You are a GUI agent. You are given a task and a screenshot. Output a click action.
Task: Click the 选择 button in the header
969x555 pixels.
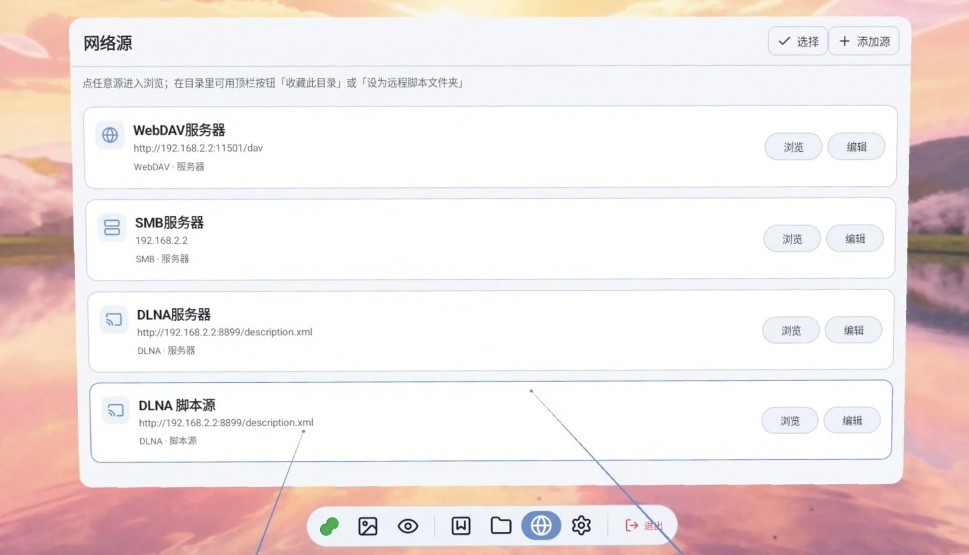798,41
